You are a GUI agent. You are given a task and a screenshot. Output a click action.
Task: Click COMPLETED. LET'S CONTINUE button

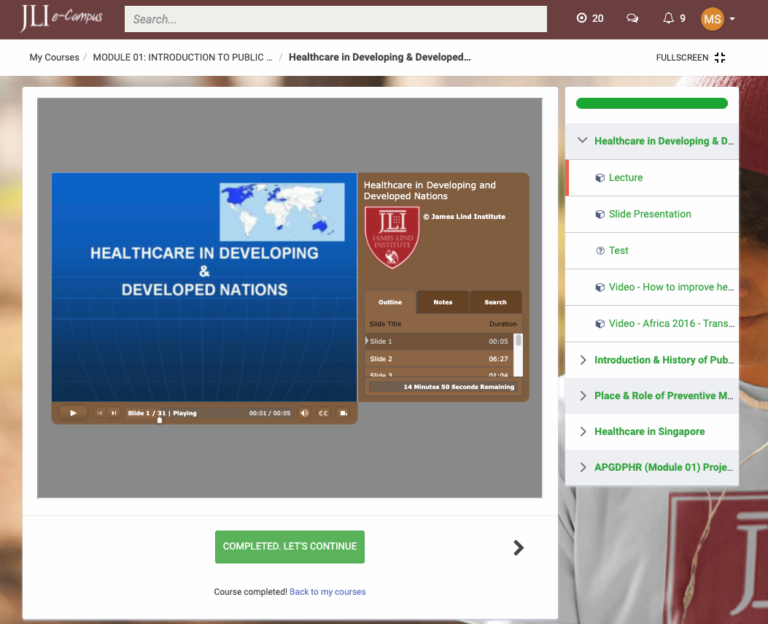click(x=289, y=547)
